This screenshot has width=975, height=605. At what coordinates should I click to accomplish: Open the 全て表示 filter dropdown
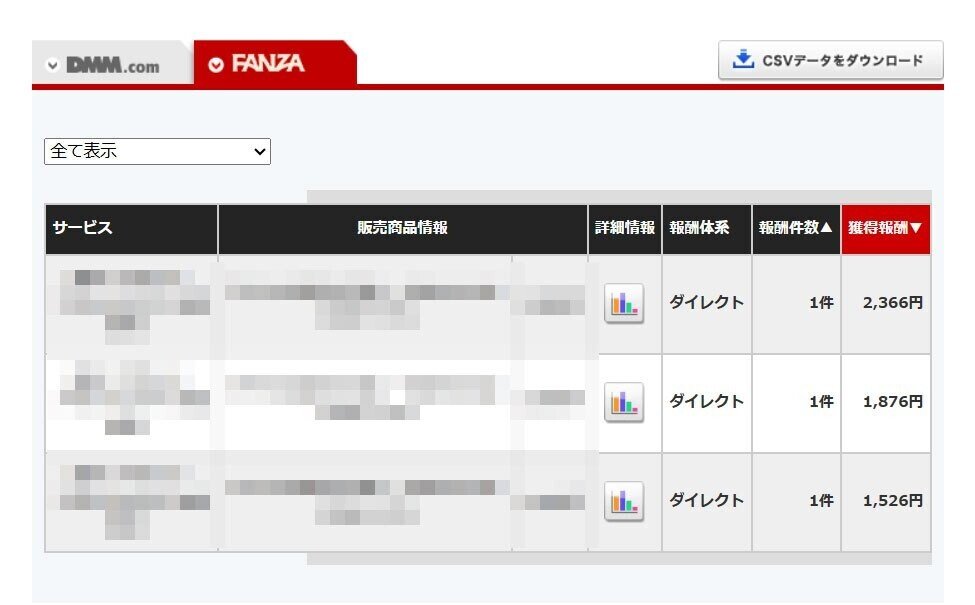tap(157, 151)
